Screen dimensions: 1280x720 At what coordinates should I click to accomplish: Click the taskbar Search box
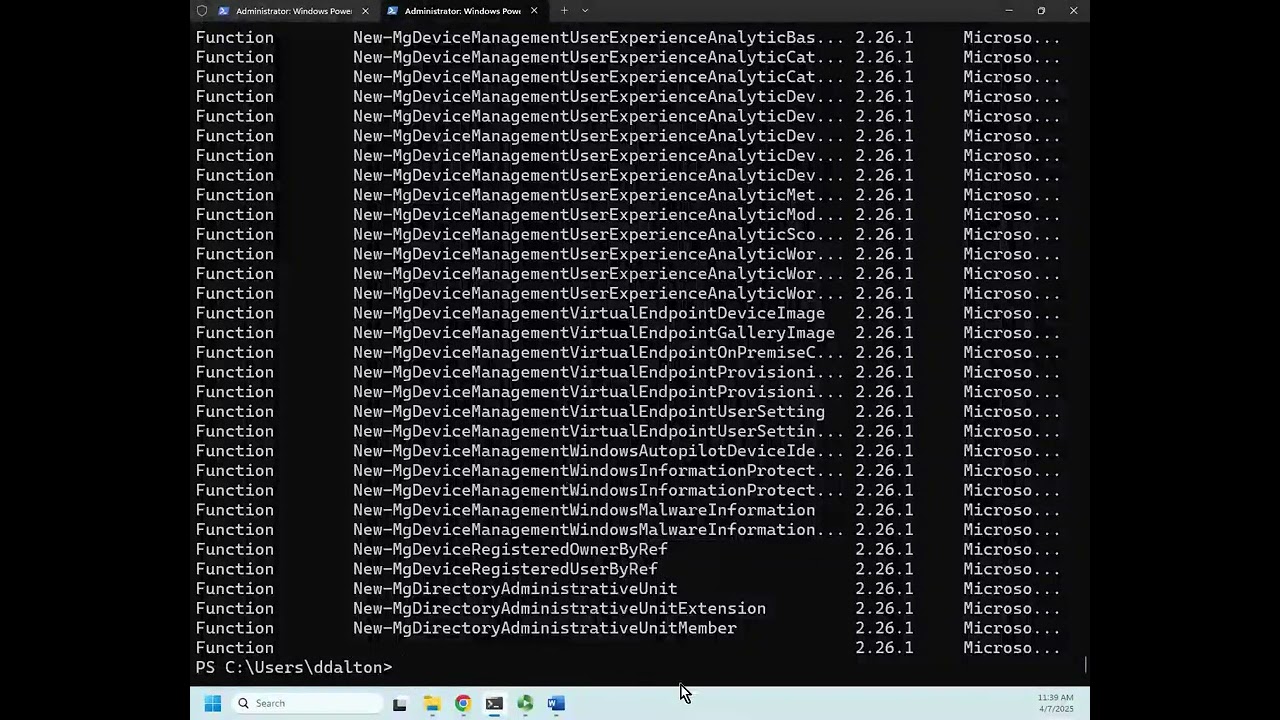pyautogui.click(x=307, y=704)
